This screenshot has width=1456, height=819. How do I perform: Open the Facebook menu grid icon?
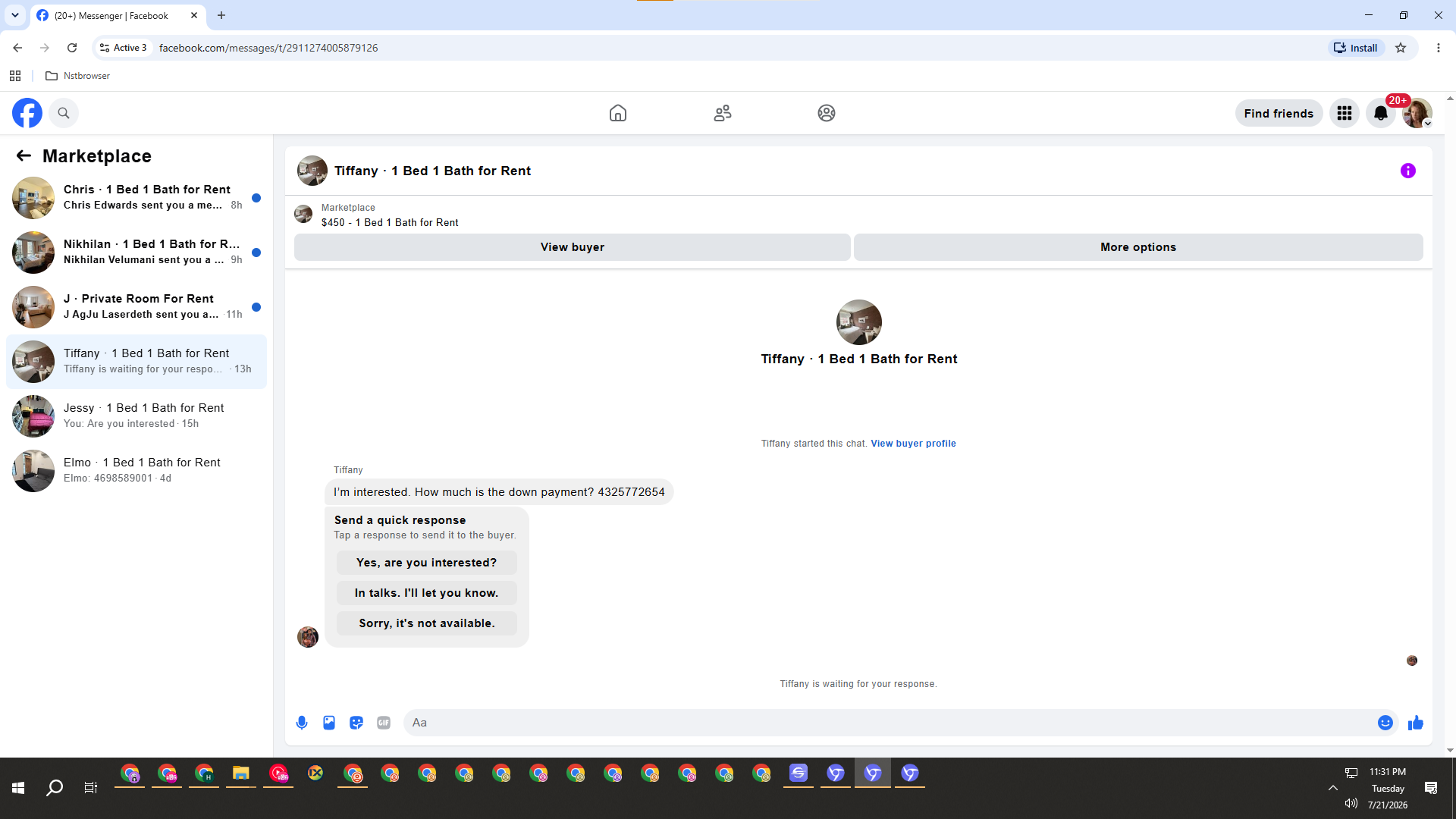(x=1345, y=113)
